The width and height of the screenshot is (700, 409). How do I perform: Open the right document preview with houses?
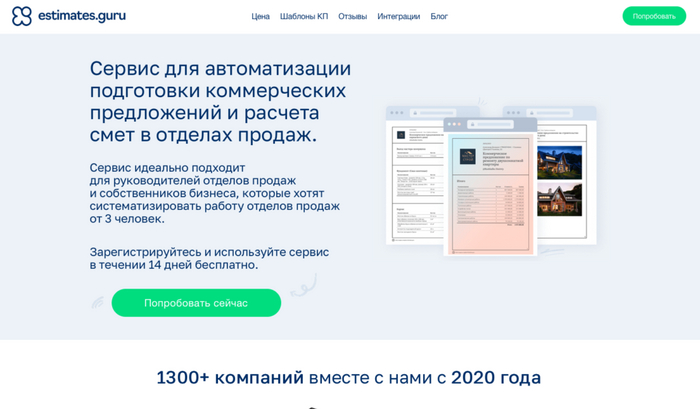566,175
